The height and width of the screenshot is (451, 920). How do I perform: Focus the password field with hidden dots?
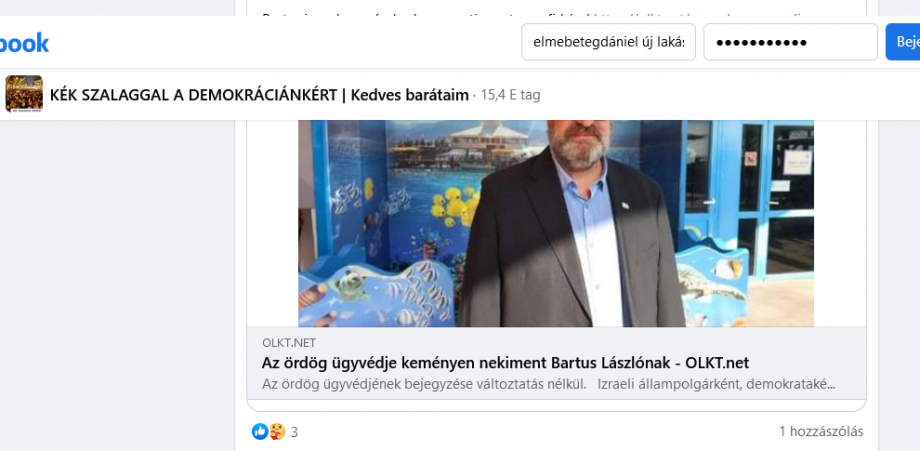(790, 42)
